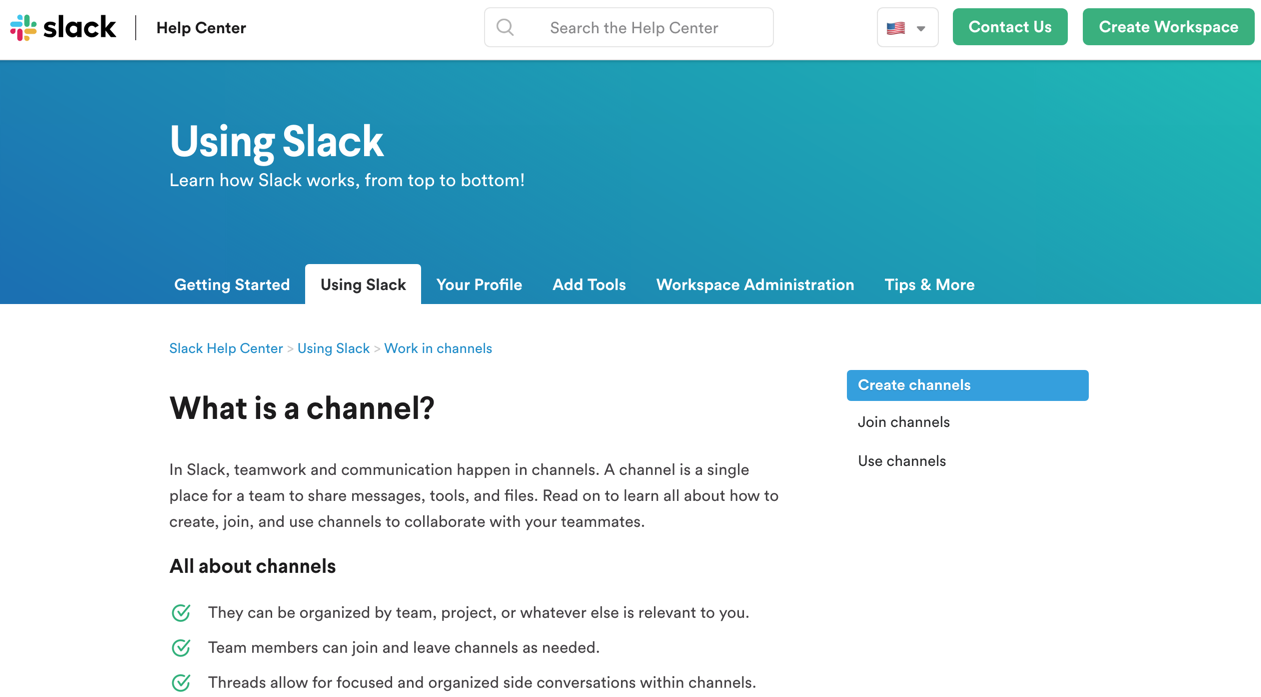Click the checkmark icon beside 'Threads allow'

pos(181,683)
